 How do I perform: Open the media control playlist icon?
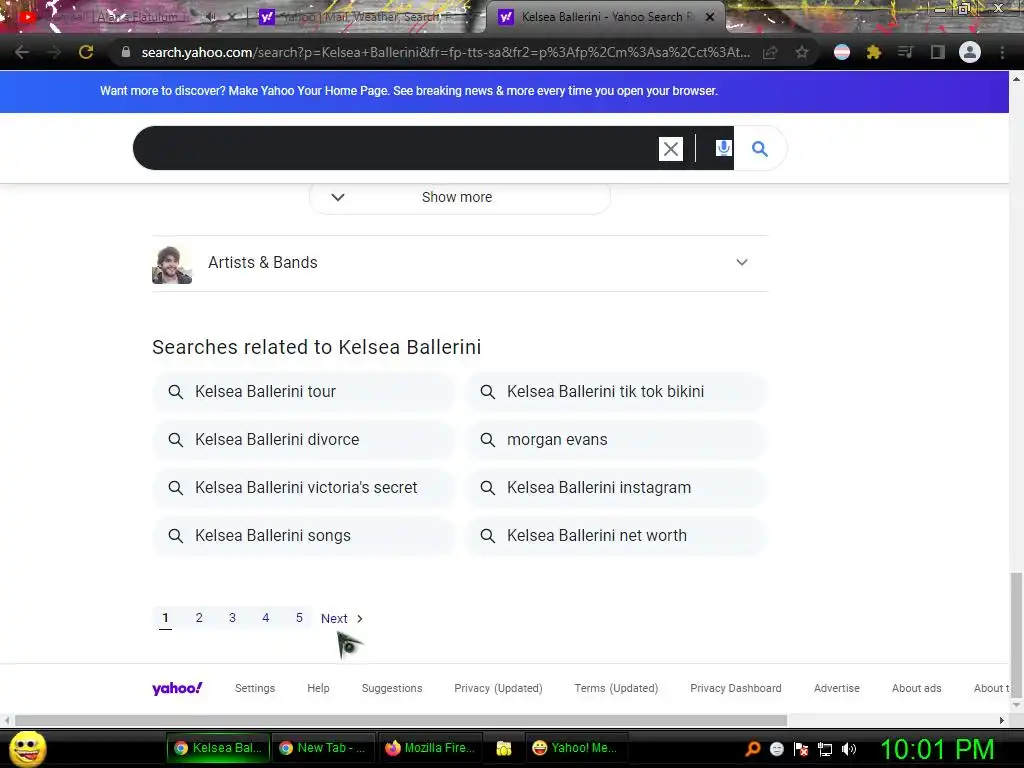[905, 52]
